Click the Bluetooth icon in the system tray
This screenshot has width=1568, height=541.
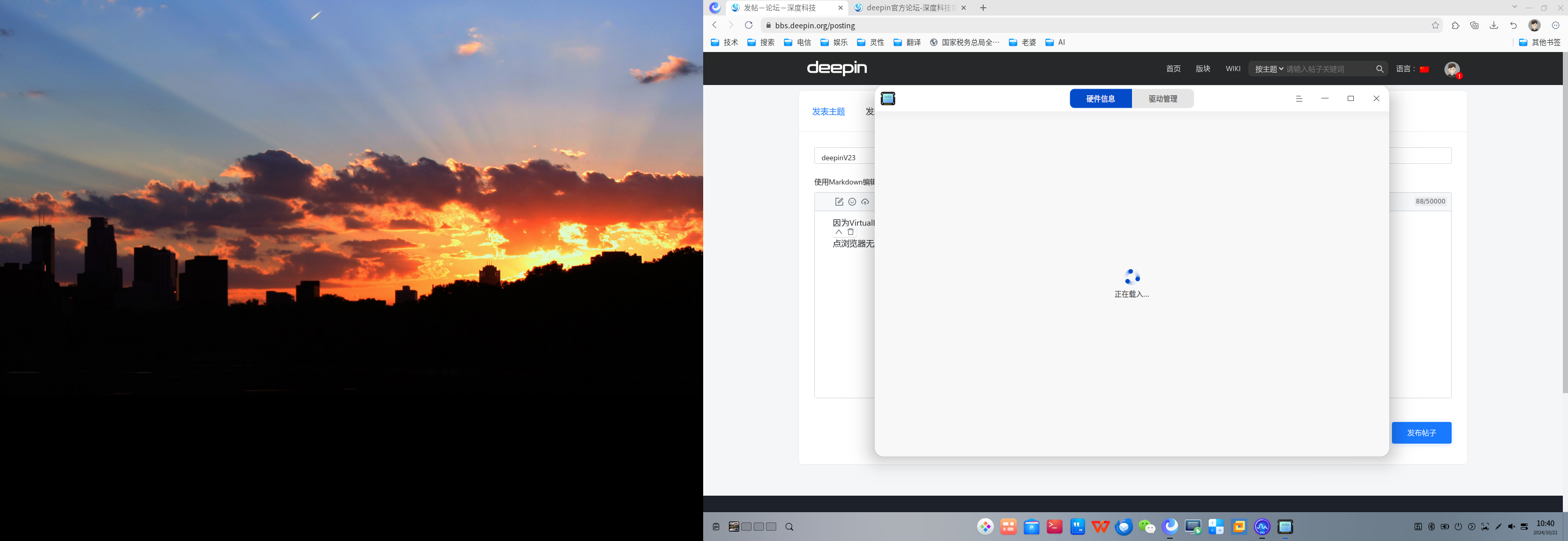click(x=1432, y=527)
